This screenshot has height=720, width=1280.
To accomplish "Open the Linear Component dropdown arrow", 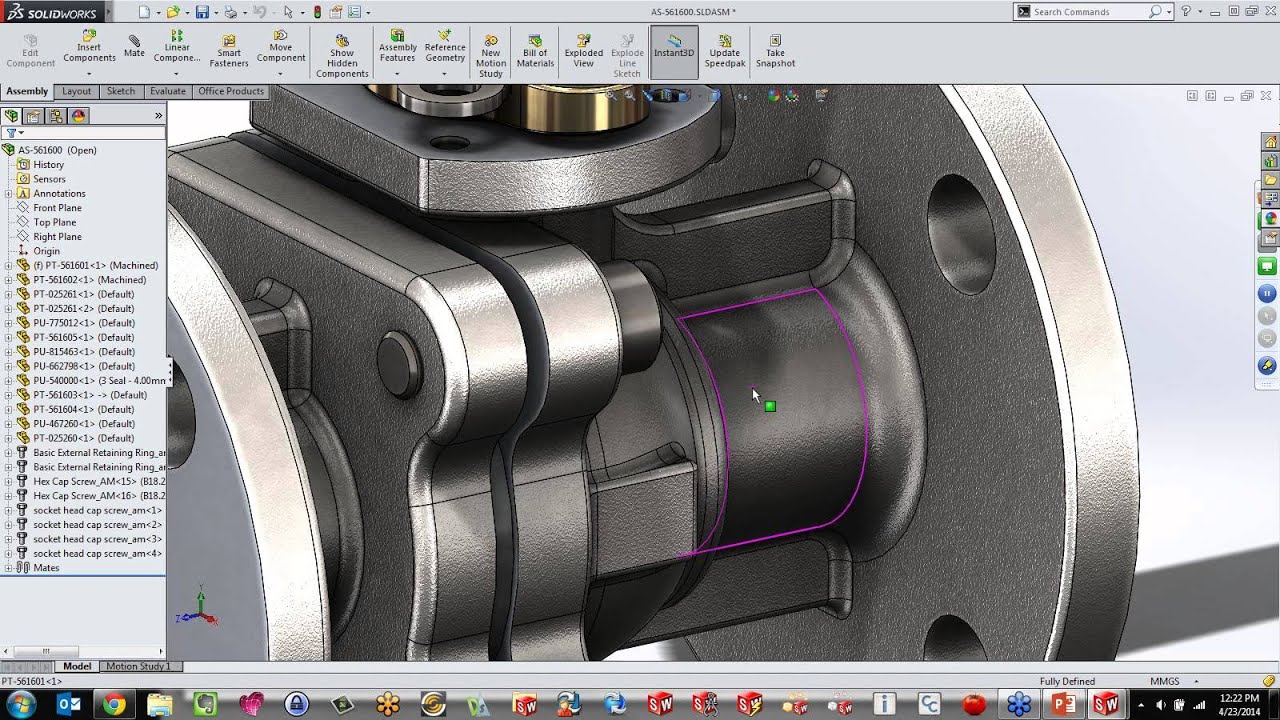I will pyautogui.click(x=176, y=73).
